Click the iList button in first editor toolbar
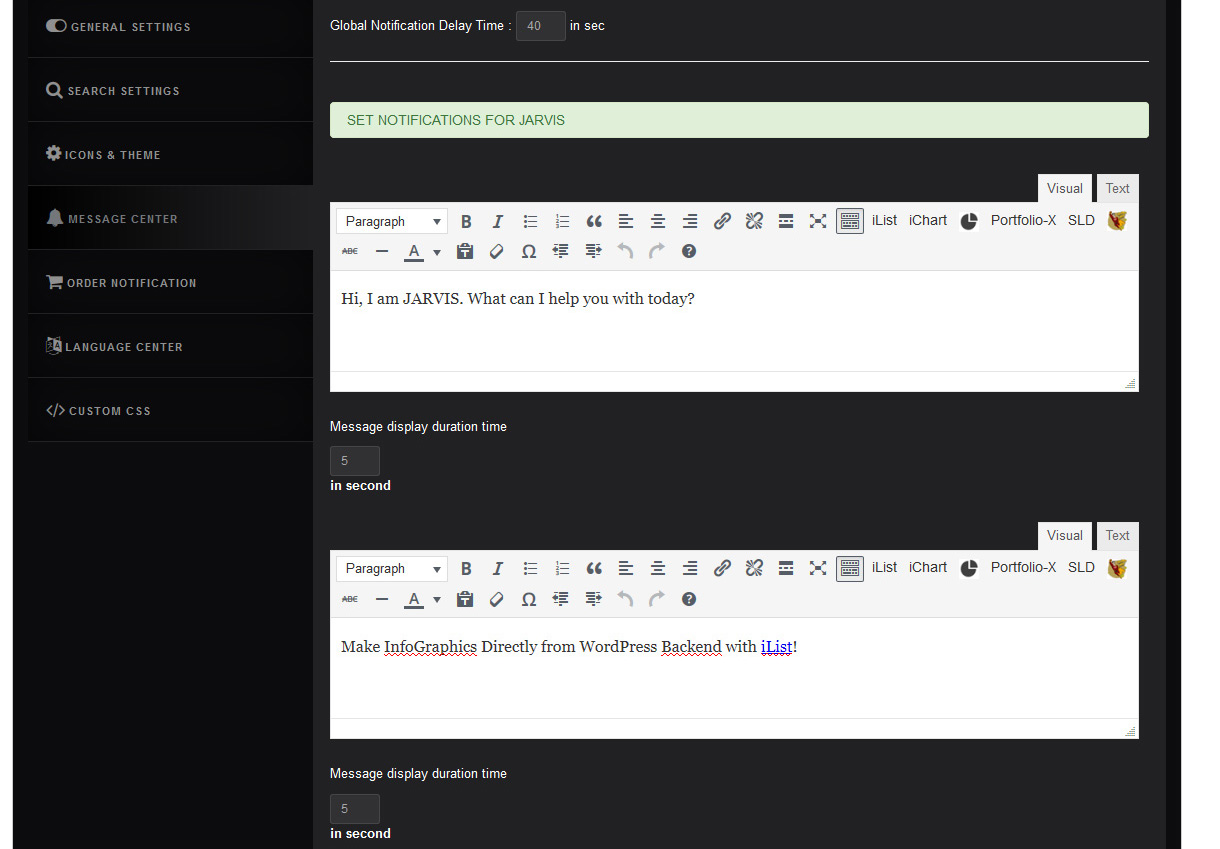This screenshot has width=1220, height=849. (884, 220)
